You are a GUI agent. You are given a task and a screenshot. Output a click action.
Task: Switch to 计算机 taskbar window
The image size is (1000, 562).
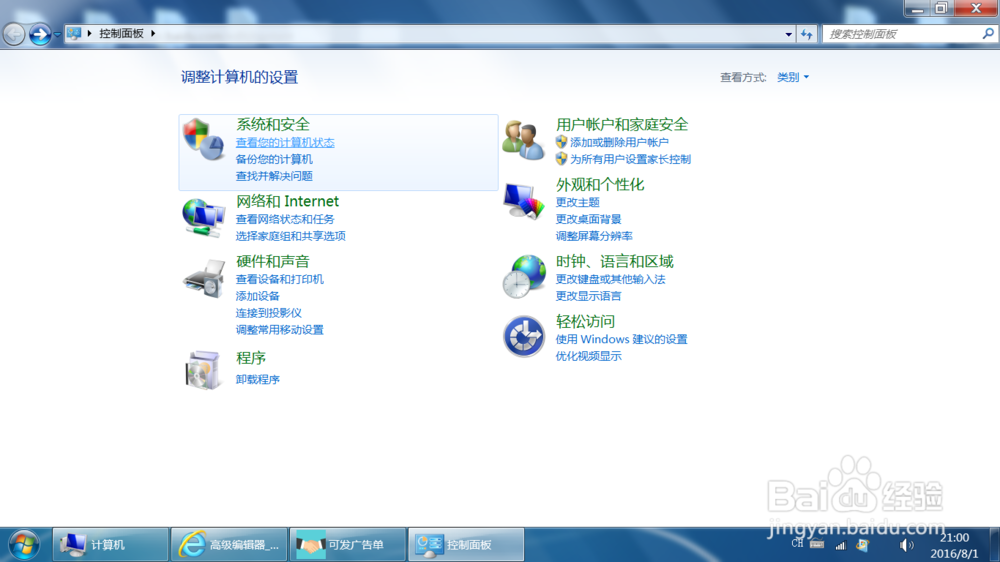[x=110, y=545]
